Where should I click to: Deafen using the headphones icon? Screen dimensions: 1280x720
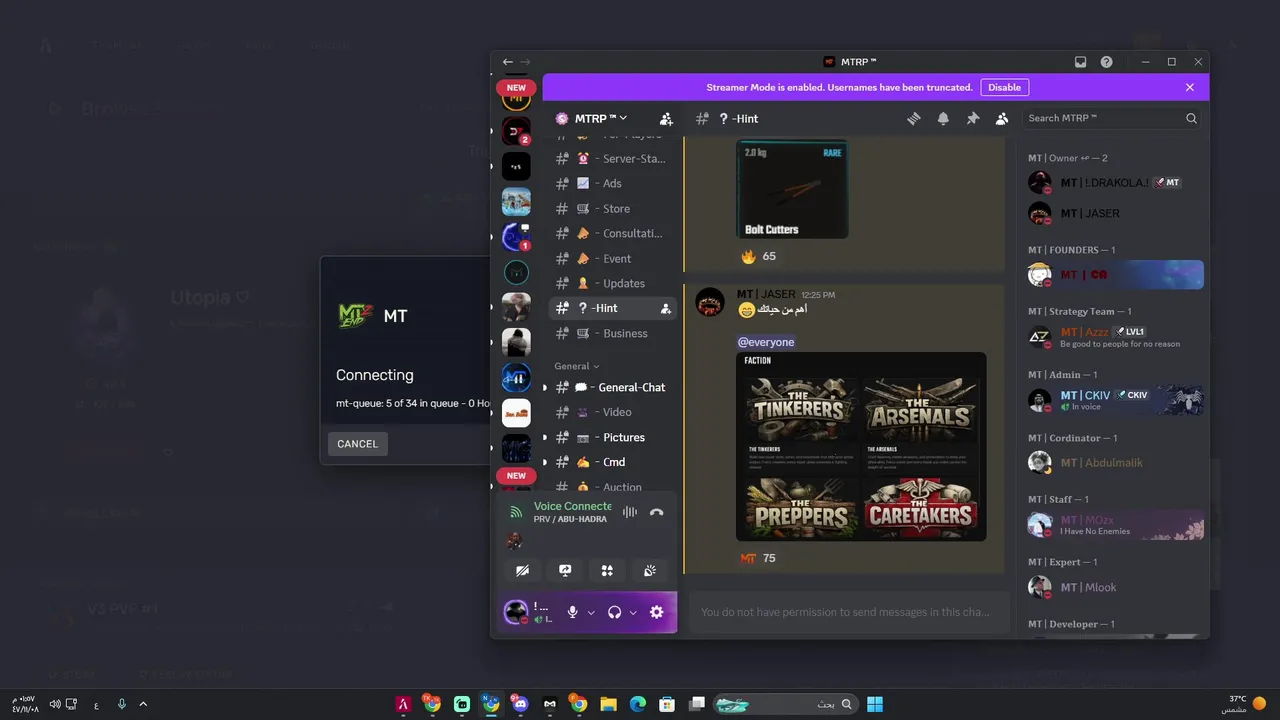614,612
